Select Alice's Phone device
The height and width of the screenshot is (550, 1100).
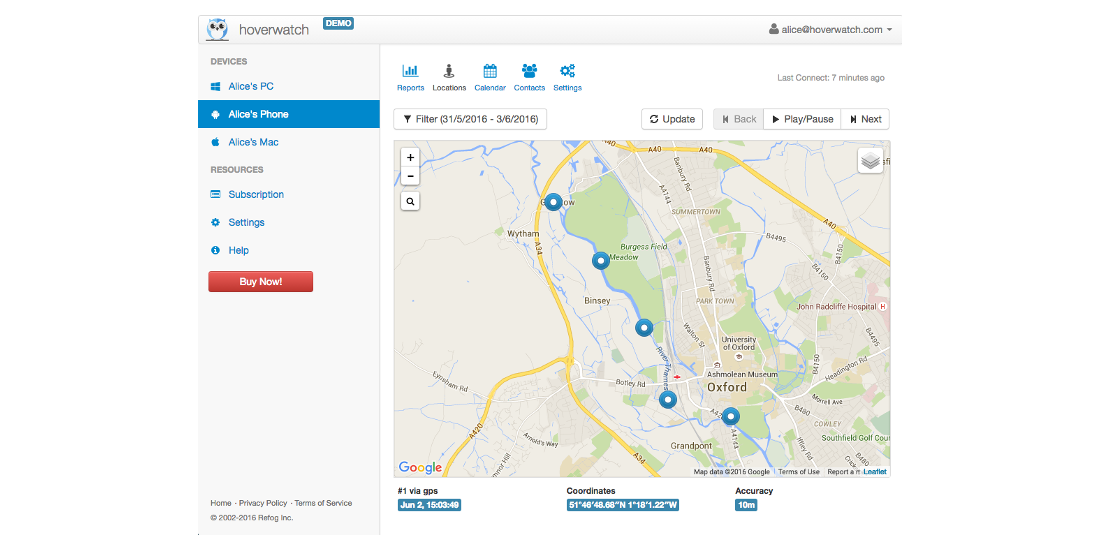288,114
